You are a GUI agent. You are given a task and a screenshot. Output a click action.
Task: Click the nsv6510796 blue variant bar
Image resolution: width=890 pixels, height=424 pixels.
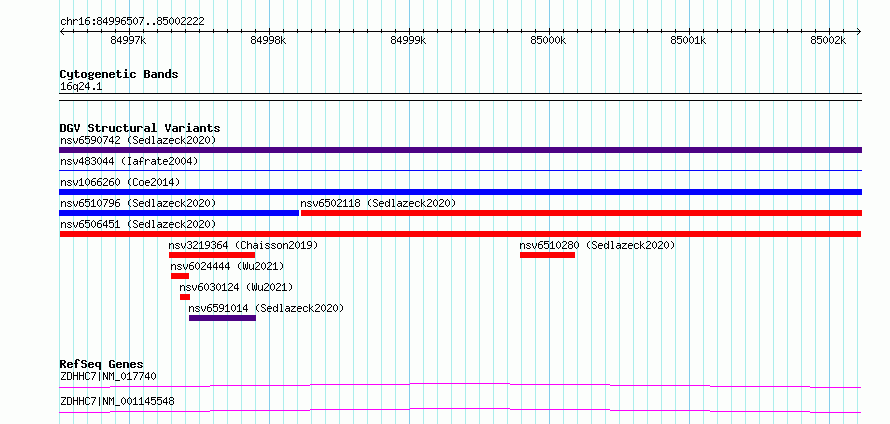(x=179, y=213)
